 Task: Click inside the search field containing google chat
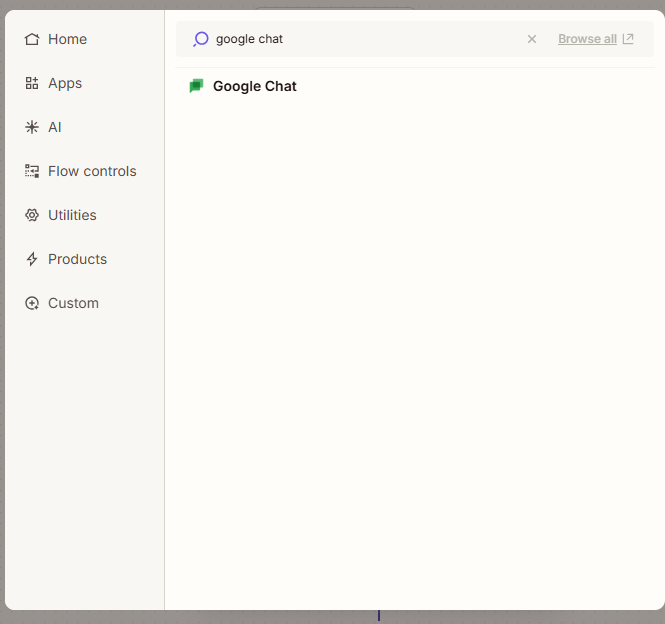pyautogui.click(x=360, y=39)
